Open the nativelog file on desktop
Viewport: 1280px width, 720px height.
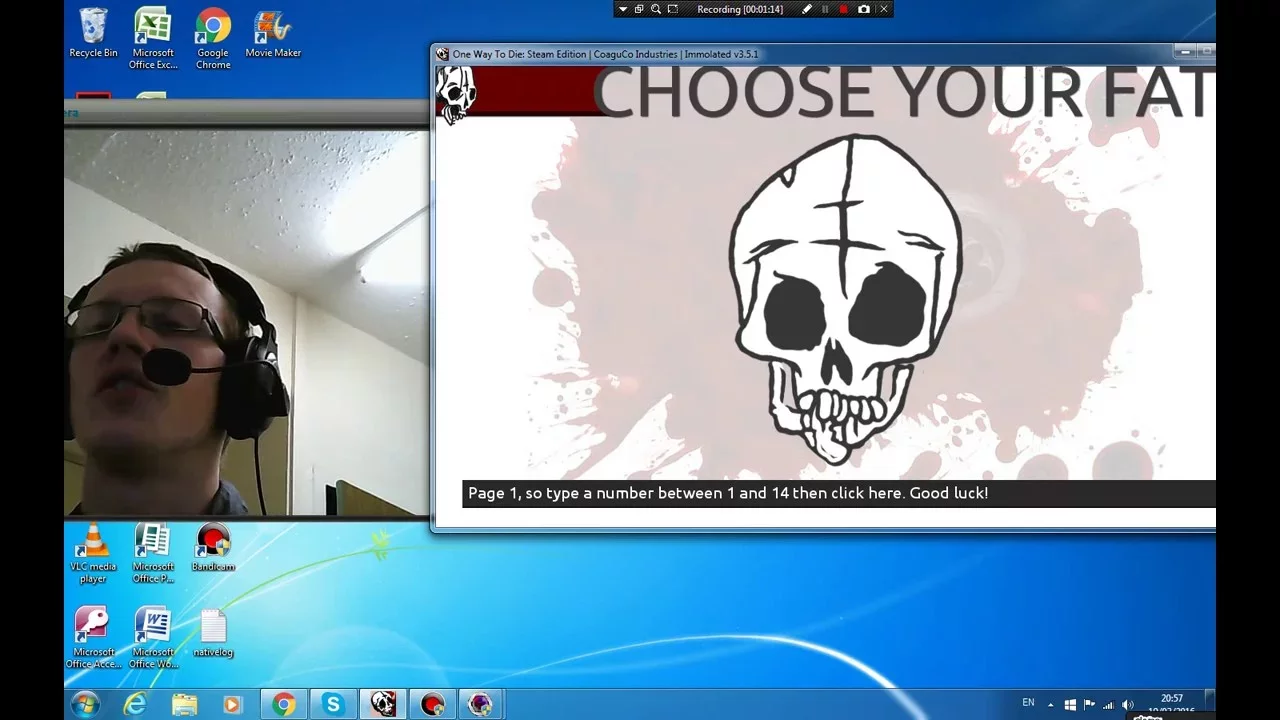pyautogui.click(x=213, y=634)
